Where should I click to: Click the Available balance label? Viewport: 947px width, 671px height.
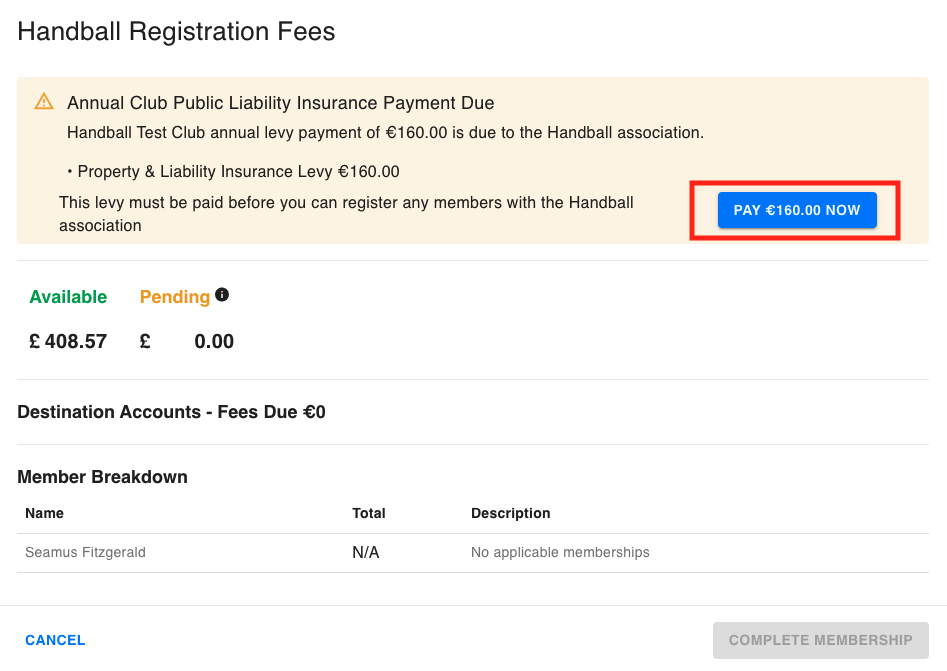pos(68,297)
